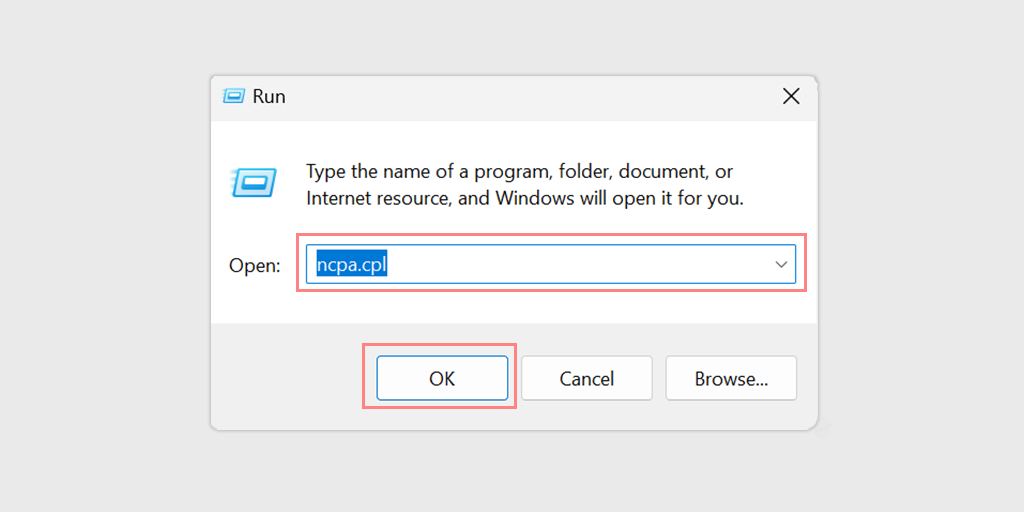Click the ncpa.cpl text in Open field

[352, 264]
